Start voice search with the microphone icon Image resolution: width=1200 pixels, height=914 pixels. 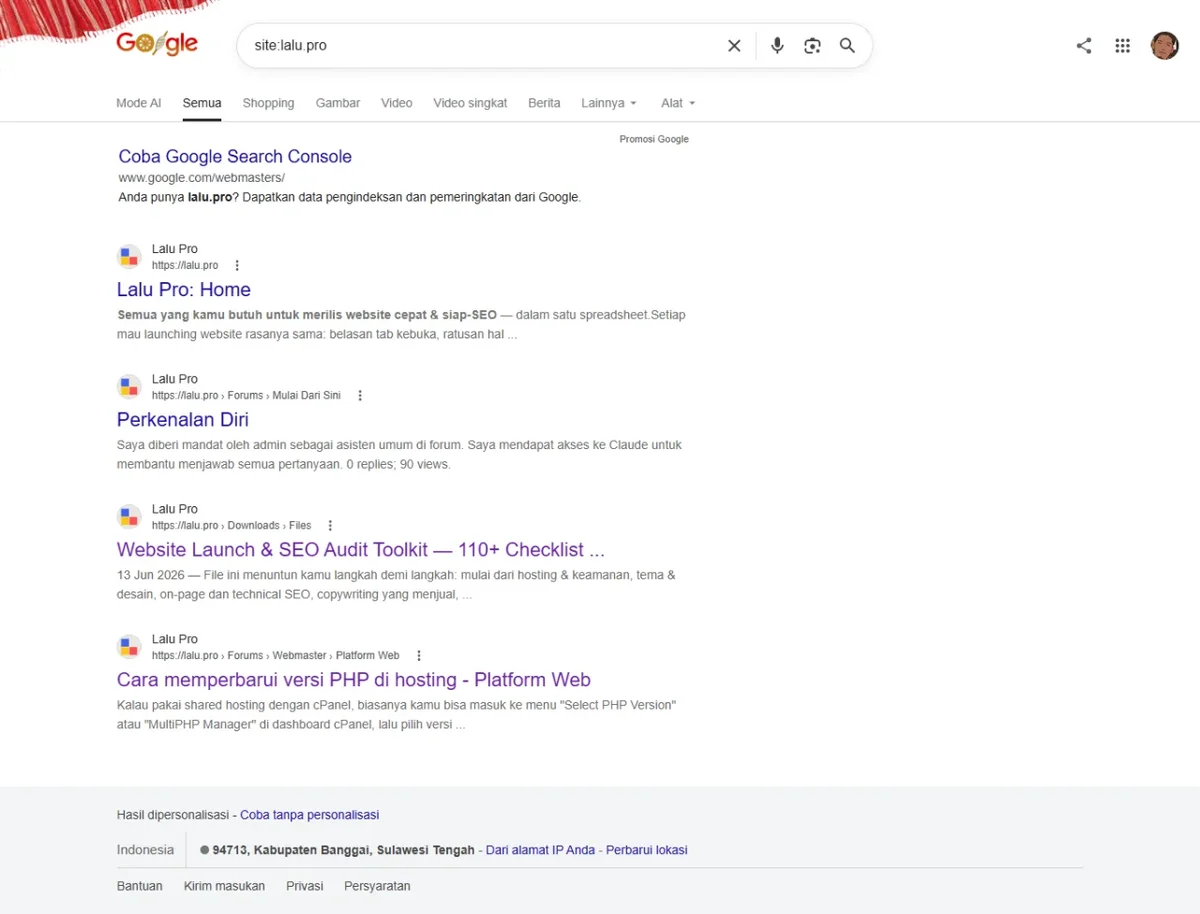pyautogui.click(x=777, y=45)
